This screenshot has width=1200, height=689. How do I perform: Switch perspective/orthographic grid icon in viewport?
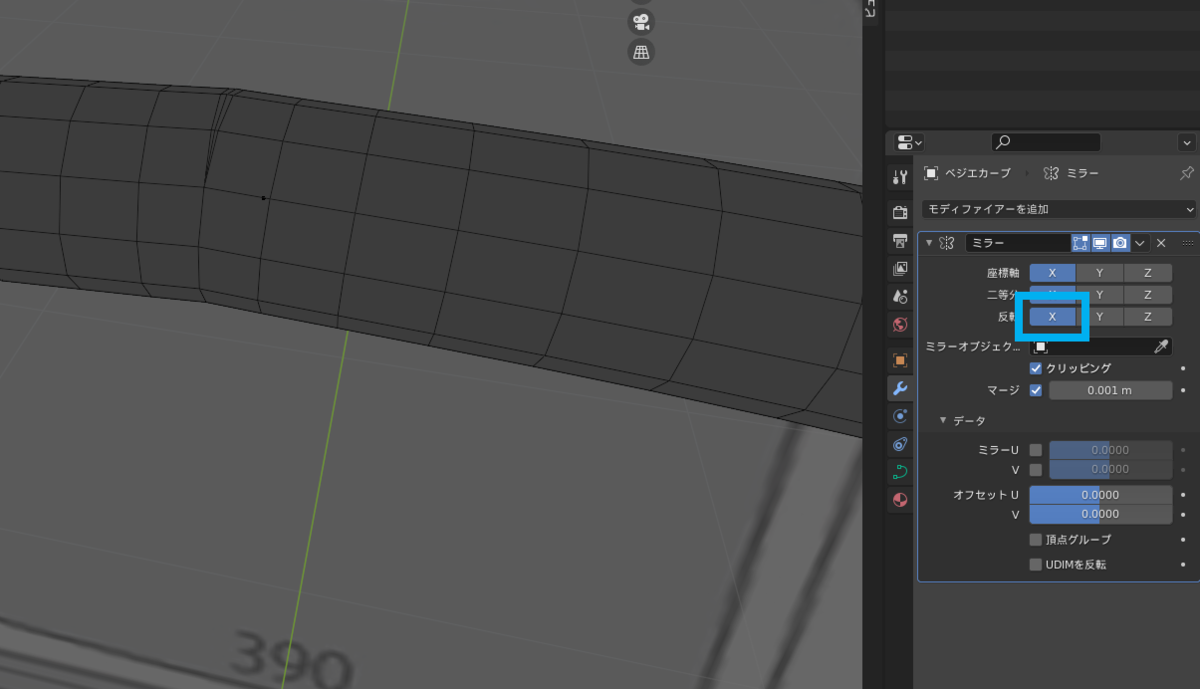tap(641, 52)
